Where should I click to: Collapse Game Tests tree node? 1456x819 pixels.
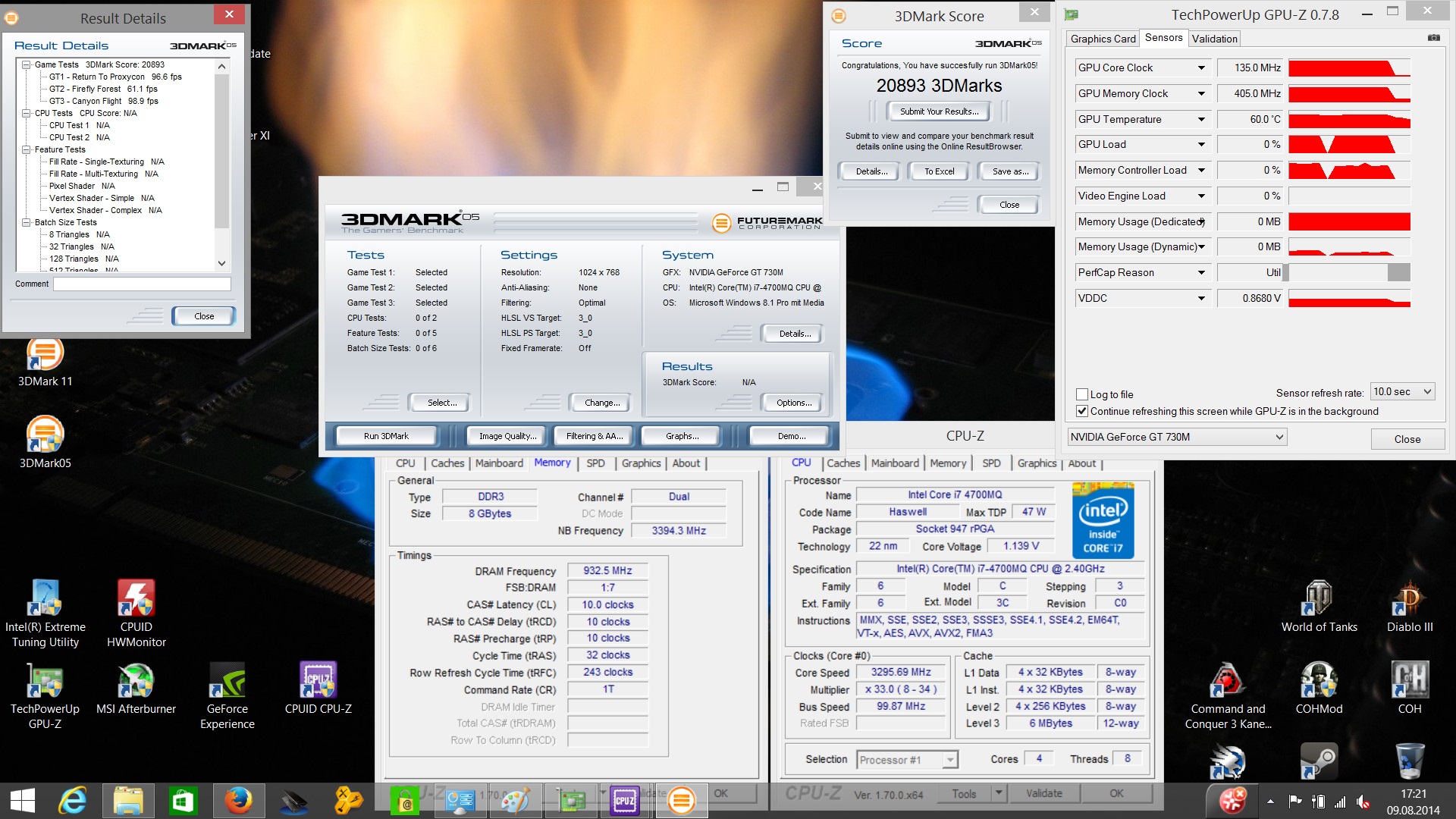(27, 64)
